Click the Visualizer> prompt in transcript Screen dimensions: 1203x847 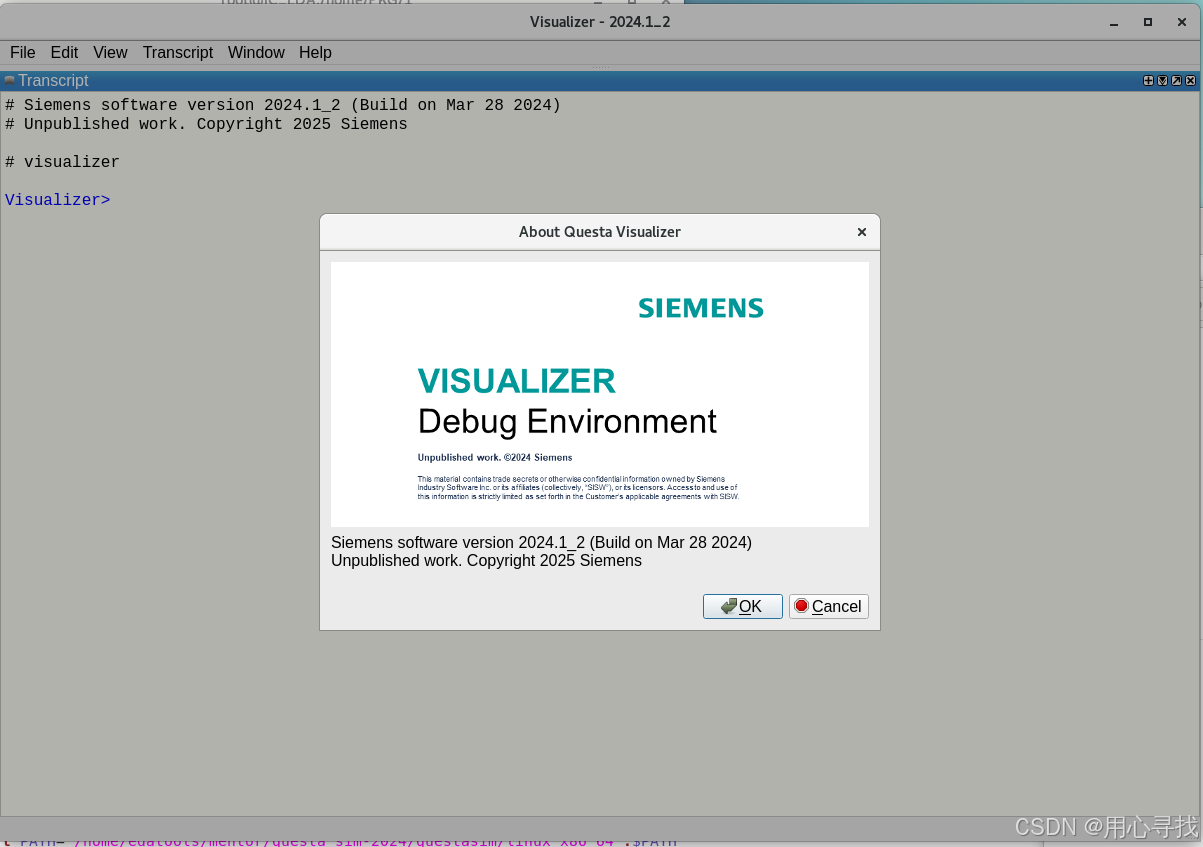57,200
